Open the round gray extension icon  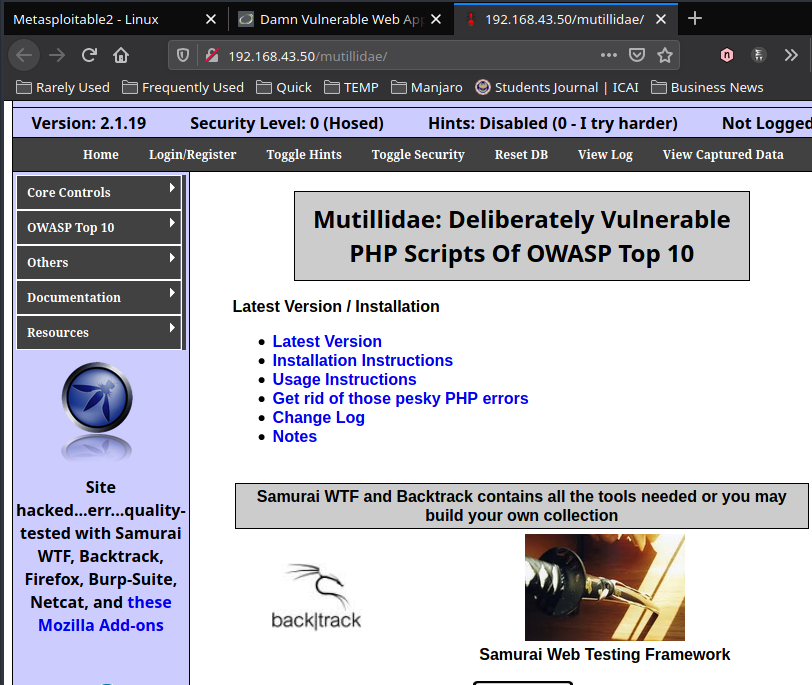759,55
